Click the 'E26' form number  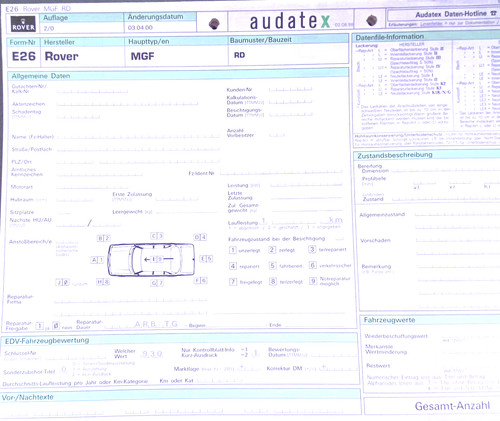(x=24, y=56)
